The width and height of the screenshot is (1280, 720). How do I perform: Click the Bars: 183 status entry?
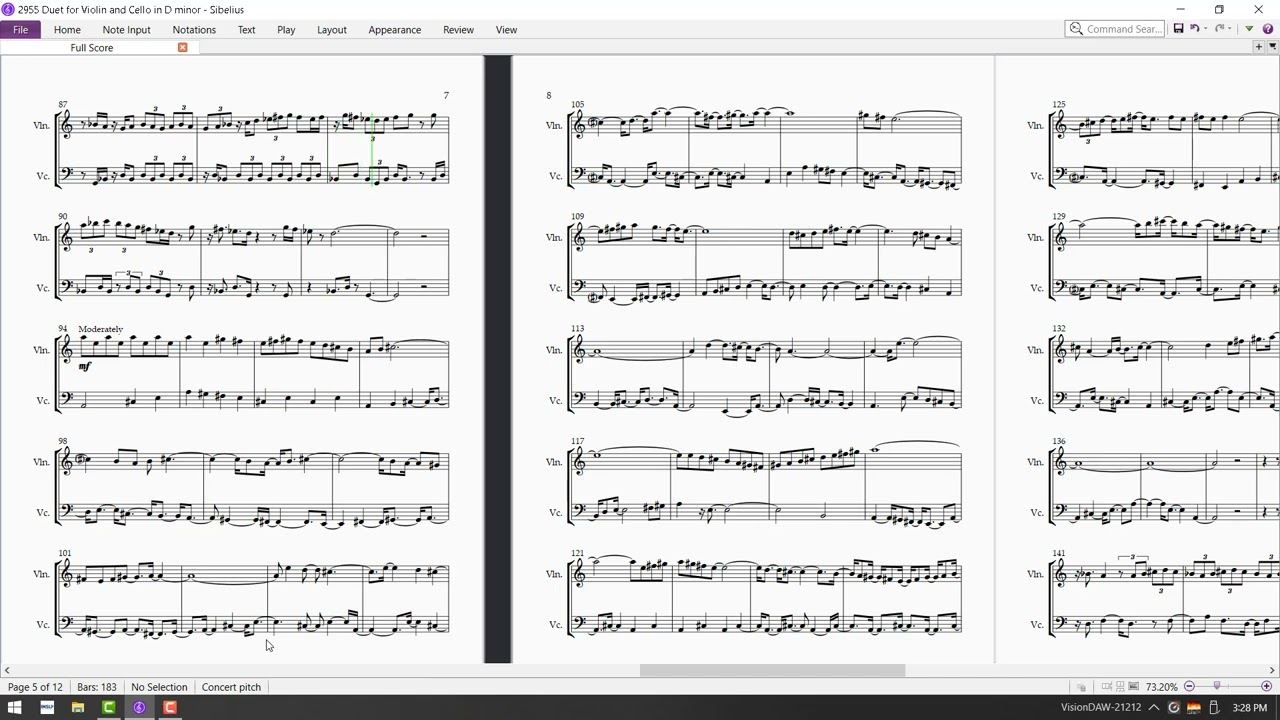click(x=97, y=687)
